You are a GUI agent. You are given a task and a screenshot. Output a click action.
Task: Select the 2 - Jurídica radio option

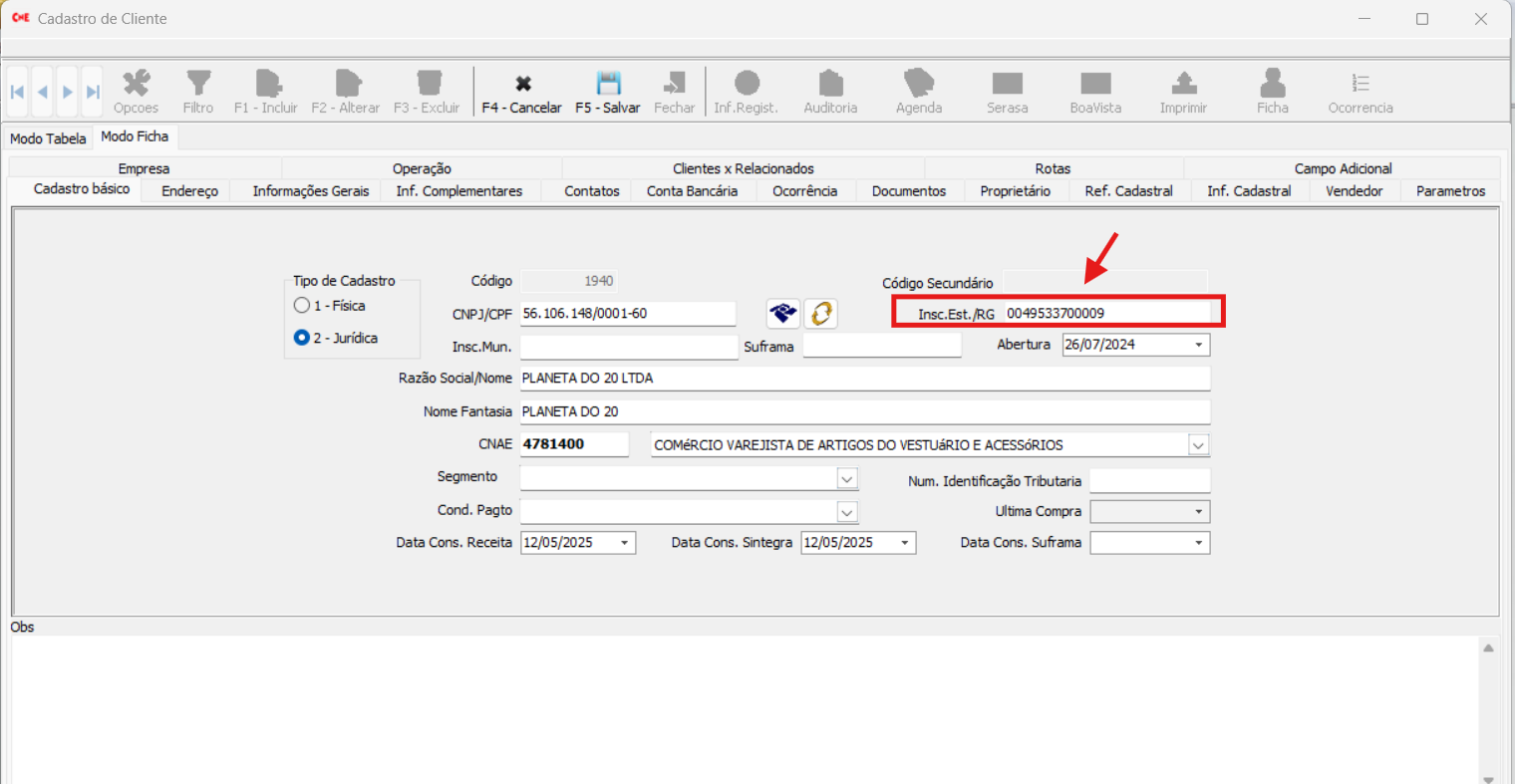tap(302, 339)
